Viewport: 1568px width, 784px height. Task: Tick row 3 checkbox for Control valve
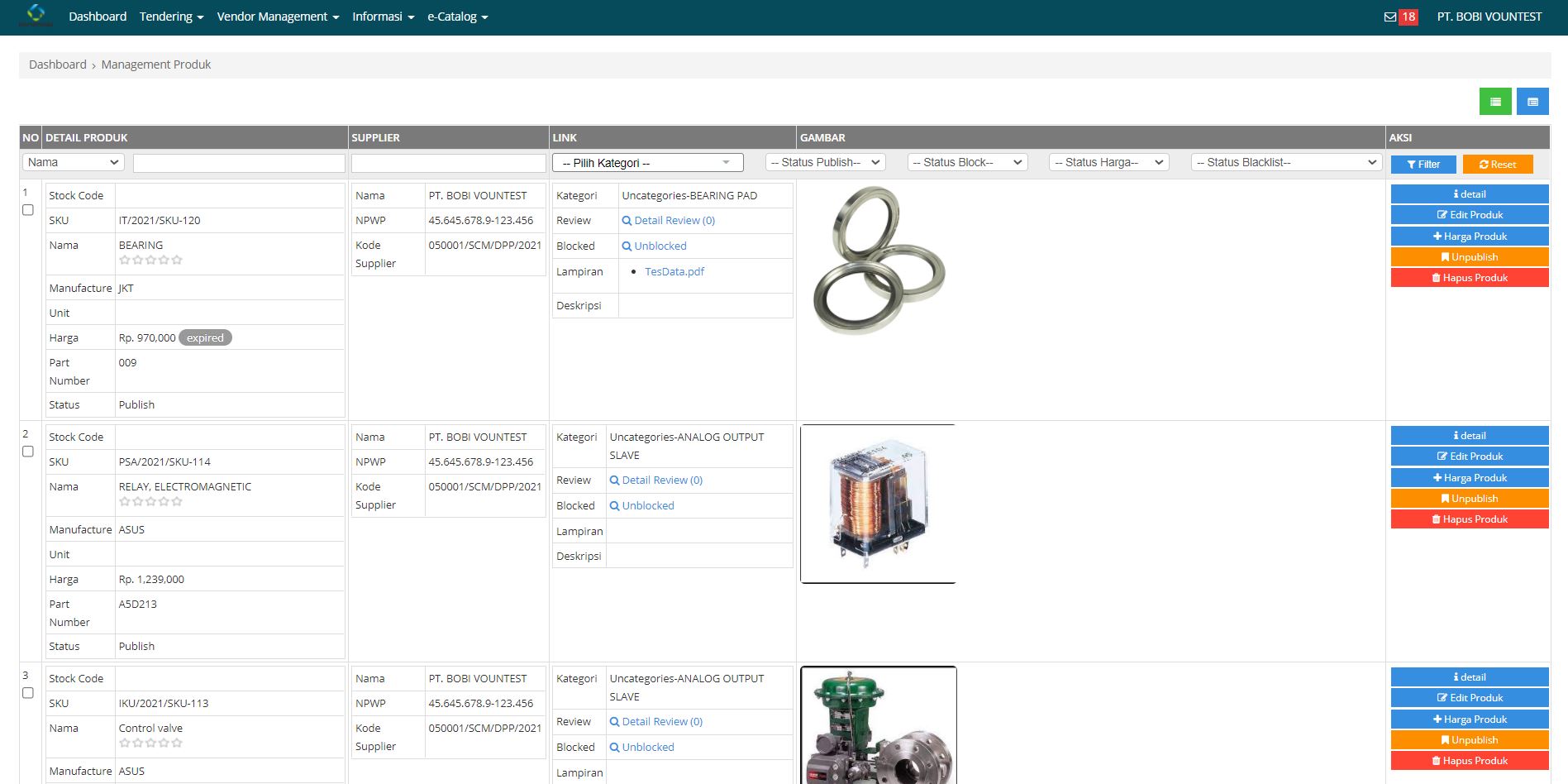[x=28, y=693]
